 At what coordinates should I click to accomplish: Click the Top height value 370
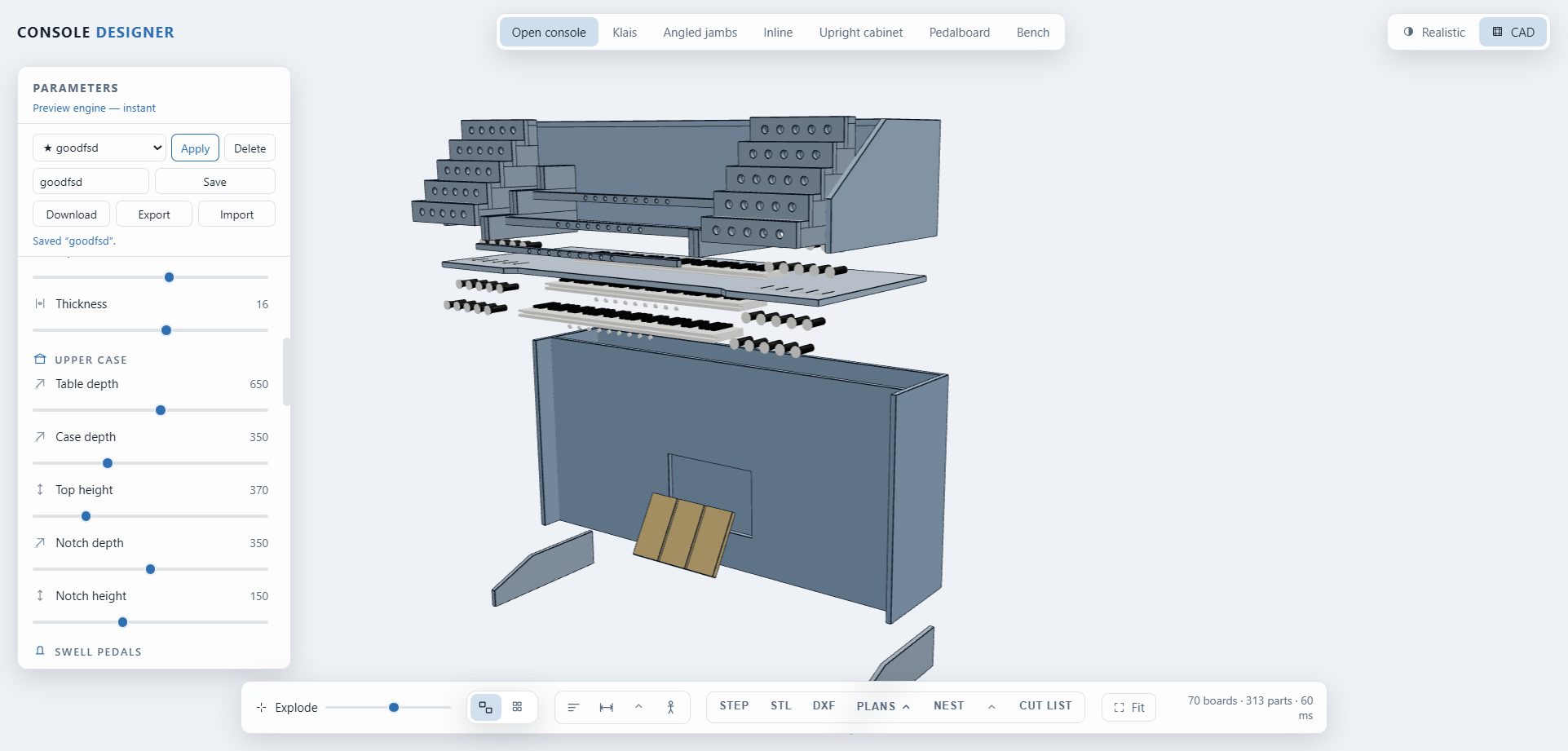[258, 490]
